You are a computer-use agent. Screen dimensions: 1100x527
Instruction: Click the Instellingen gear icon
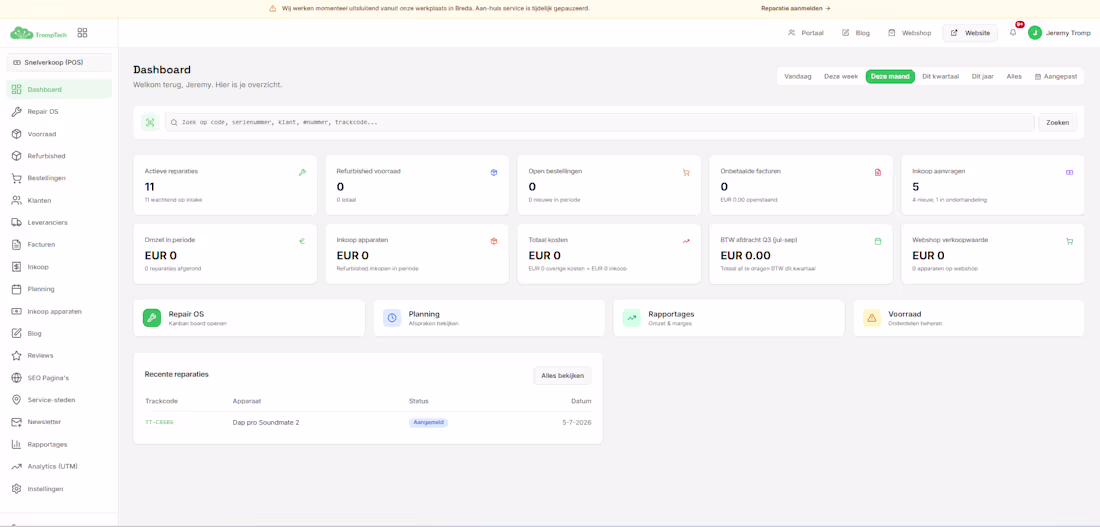click(16, 489)
